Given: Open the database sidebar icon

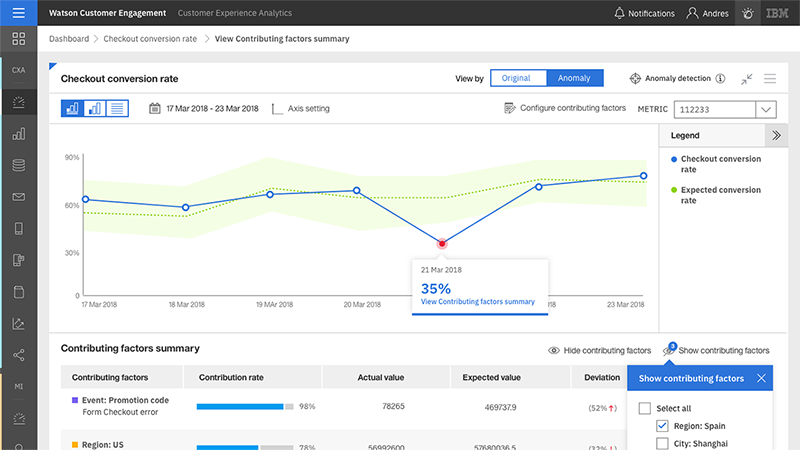Looking at the screenshot, I should pos(18,165).
